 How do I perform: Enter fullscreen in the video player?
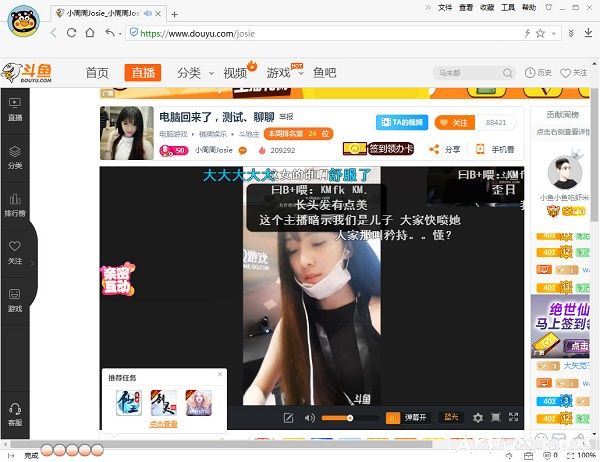(513, 417)
